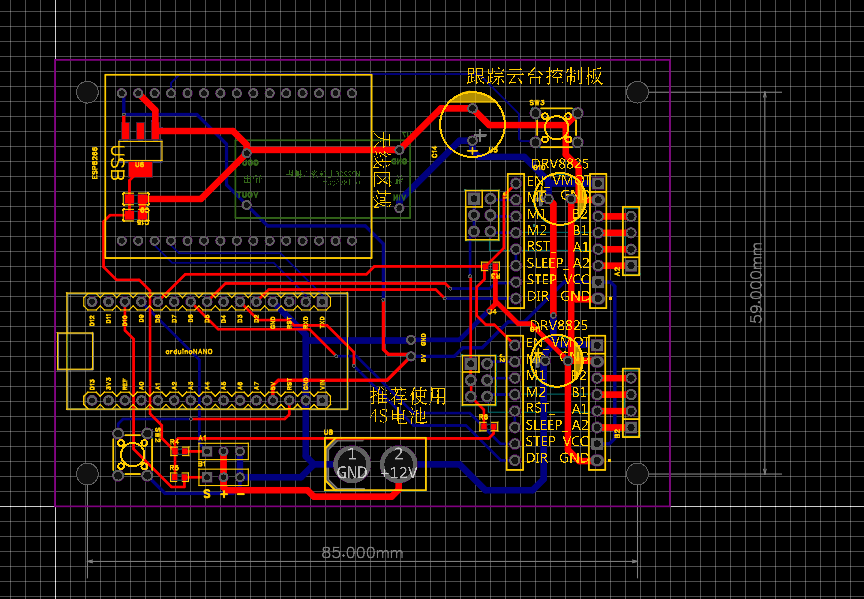Click the square pad of header A1
864x599 pixels.
pyautogui.click(x=207, y=452)
